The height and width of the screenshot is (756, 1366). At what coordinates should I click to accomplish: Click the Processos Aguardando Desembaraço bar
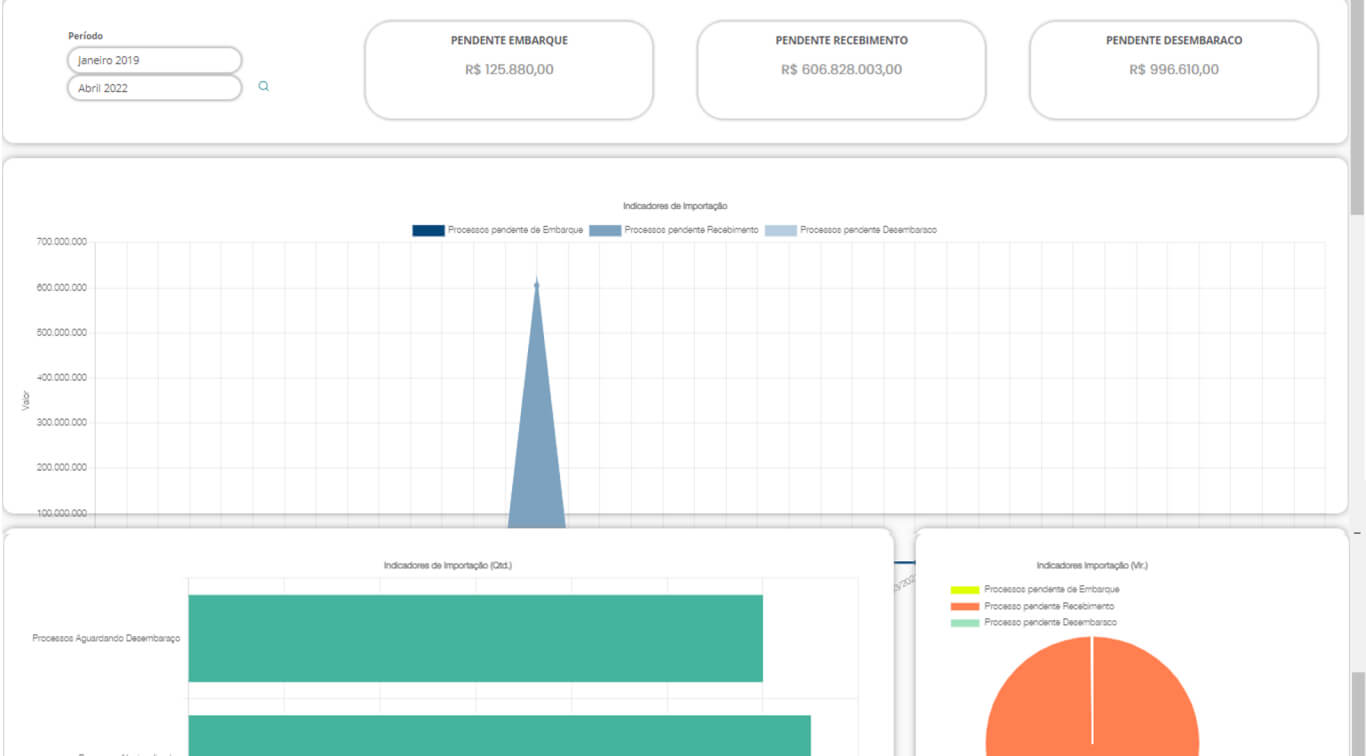tap(475, 638)
